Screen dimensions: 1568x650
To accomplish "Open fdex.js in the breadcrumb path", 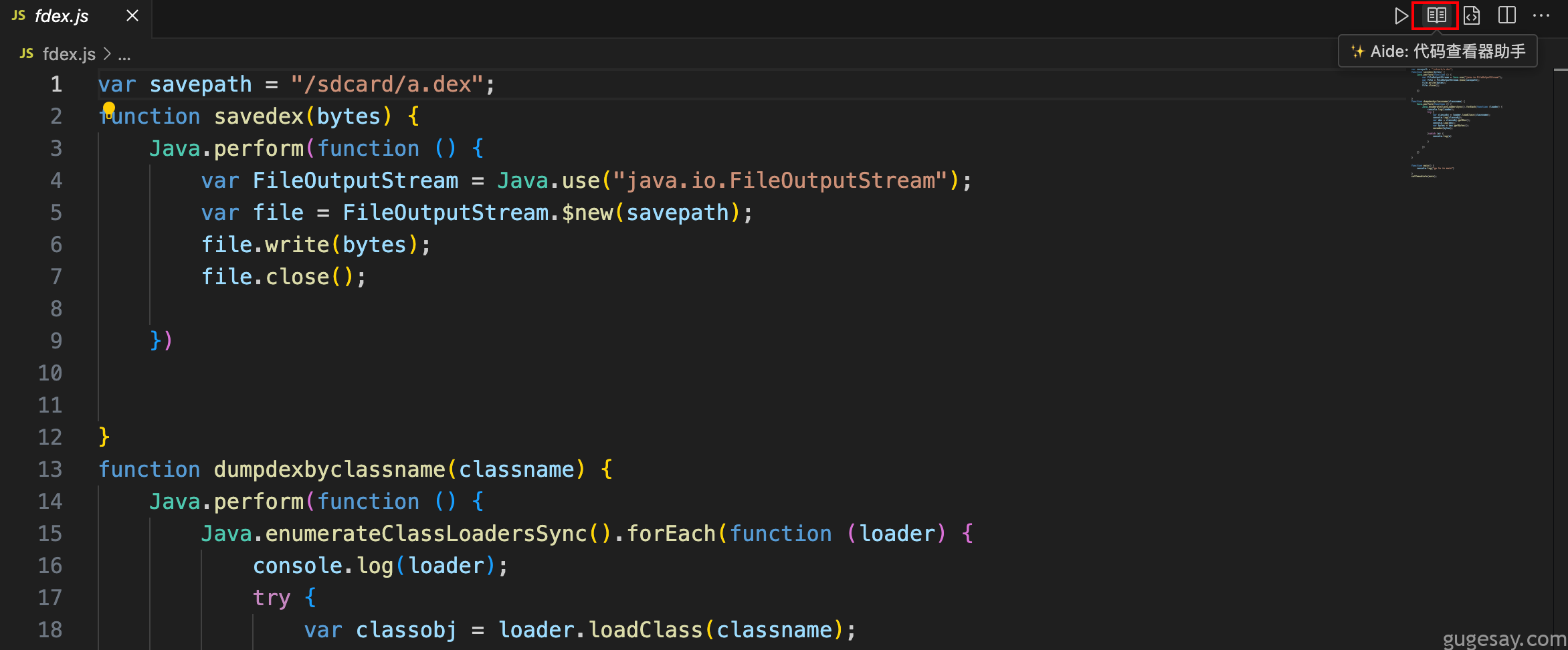I will coord(69,54).
